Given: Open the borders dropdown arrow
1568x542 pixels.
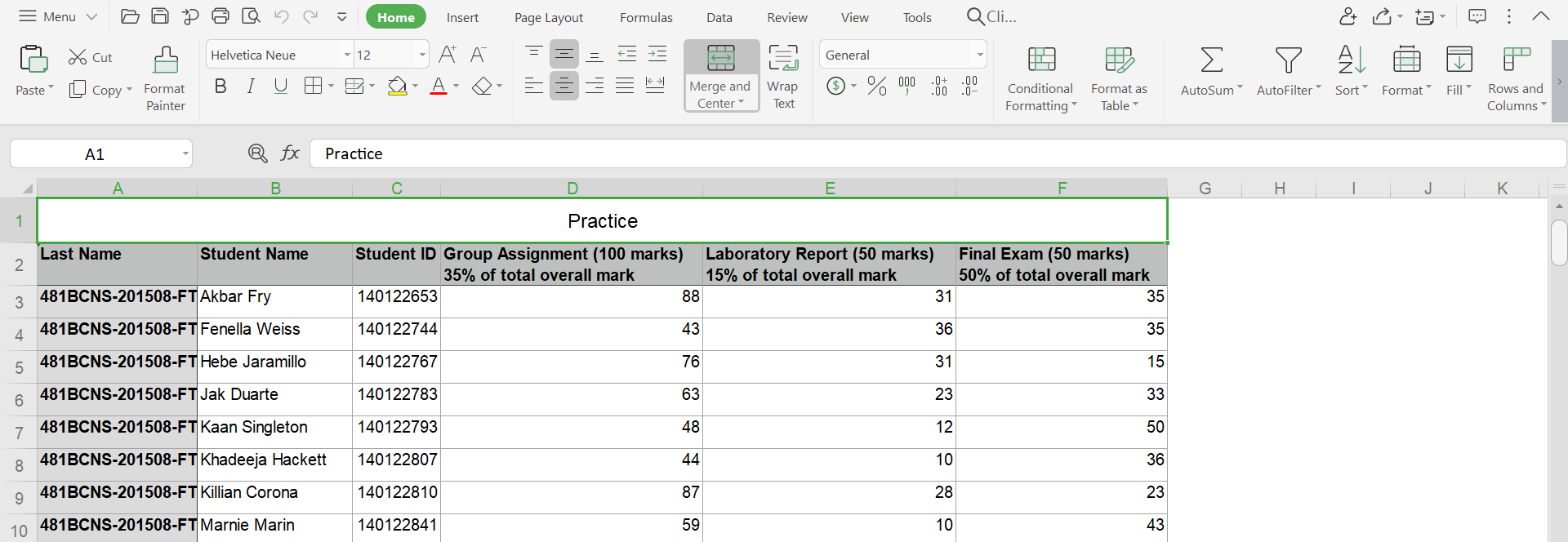Looking at the screenshot, I should pos(331,86).
